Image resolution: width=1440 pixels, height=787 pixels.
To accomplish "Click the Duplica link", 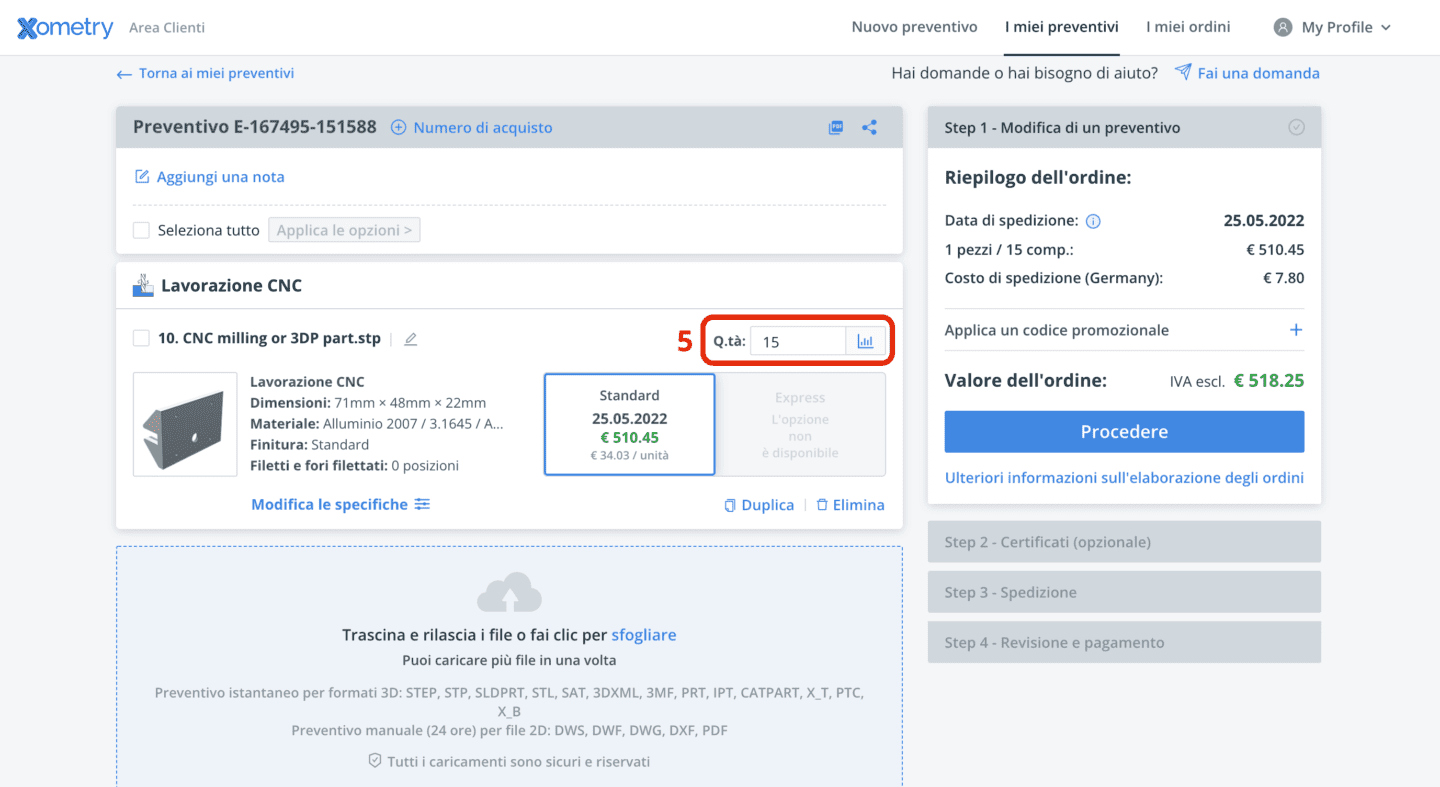I will point(768,505).
